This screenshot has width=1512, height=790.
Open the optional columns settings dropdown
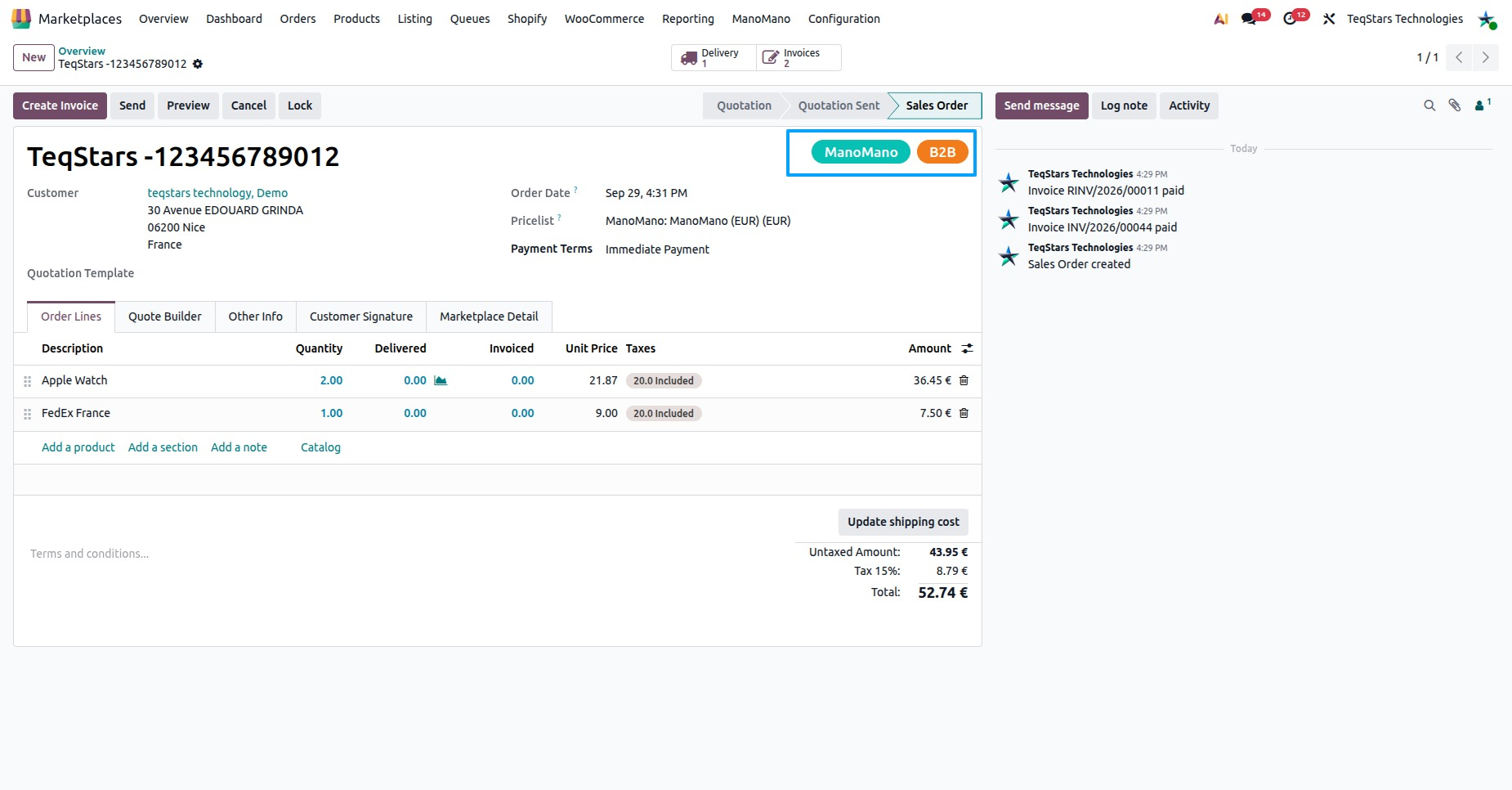pos(967,348)
